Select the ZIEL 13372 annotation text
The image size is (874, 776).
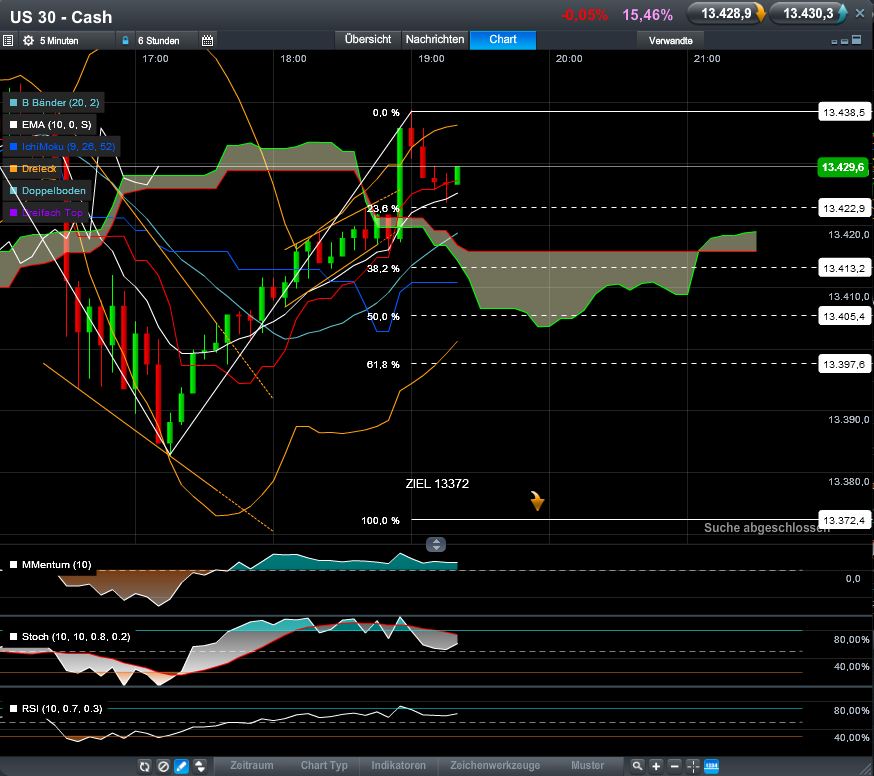click(437, 484)
